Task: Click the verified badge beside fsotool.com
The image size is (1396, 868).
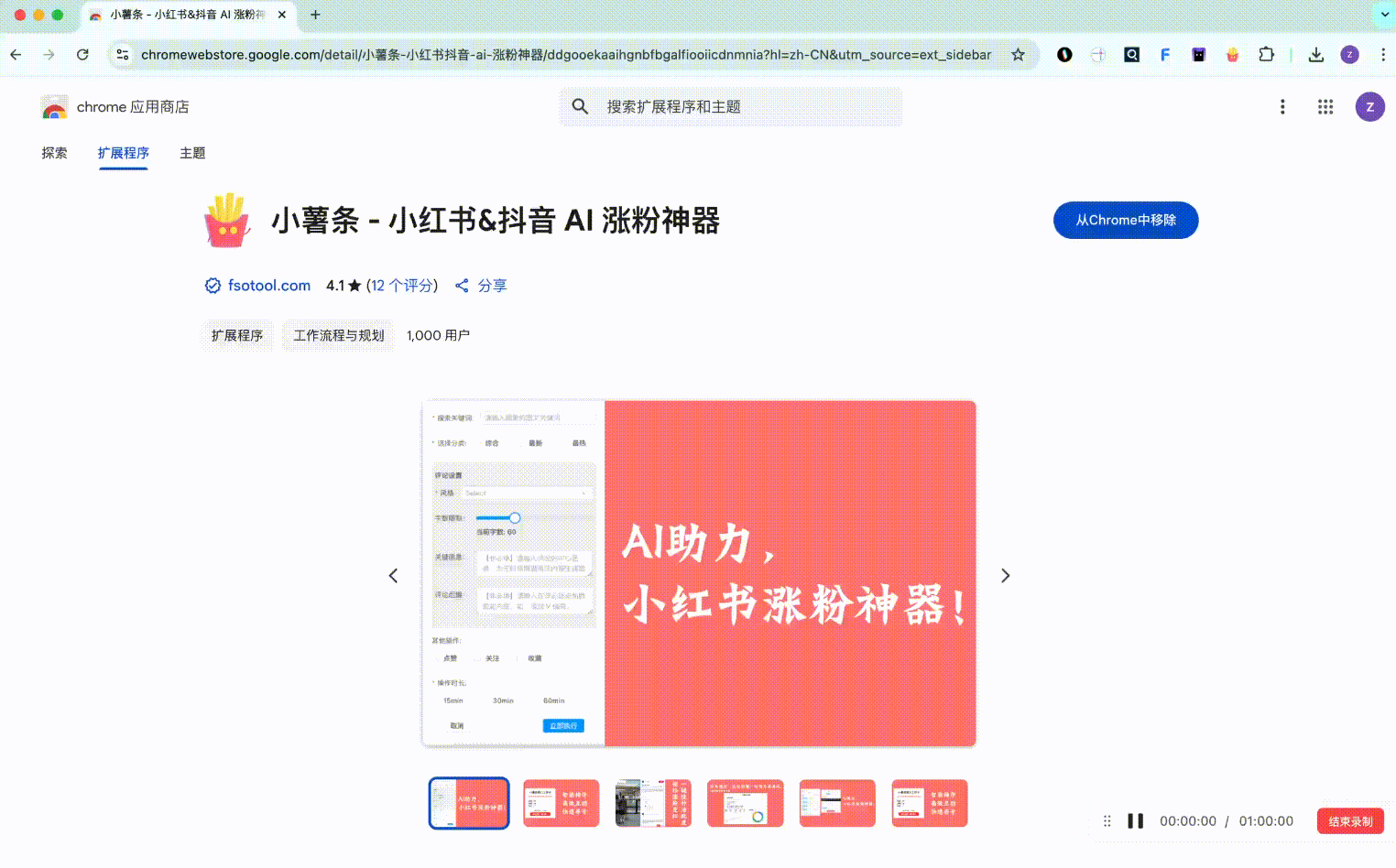Action: [213, 286]
